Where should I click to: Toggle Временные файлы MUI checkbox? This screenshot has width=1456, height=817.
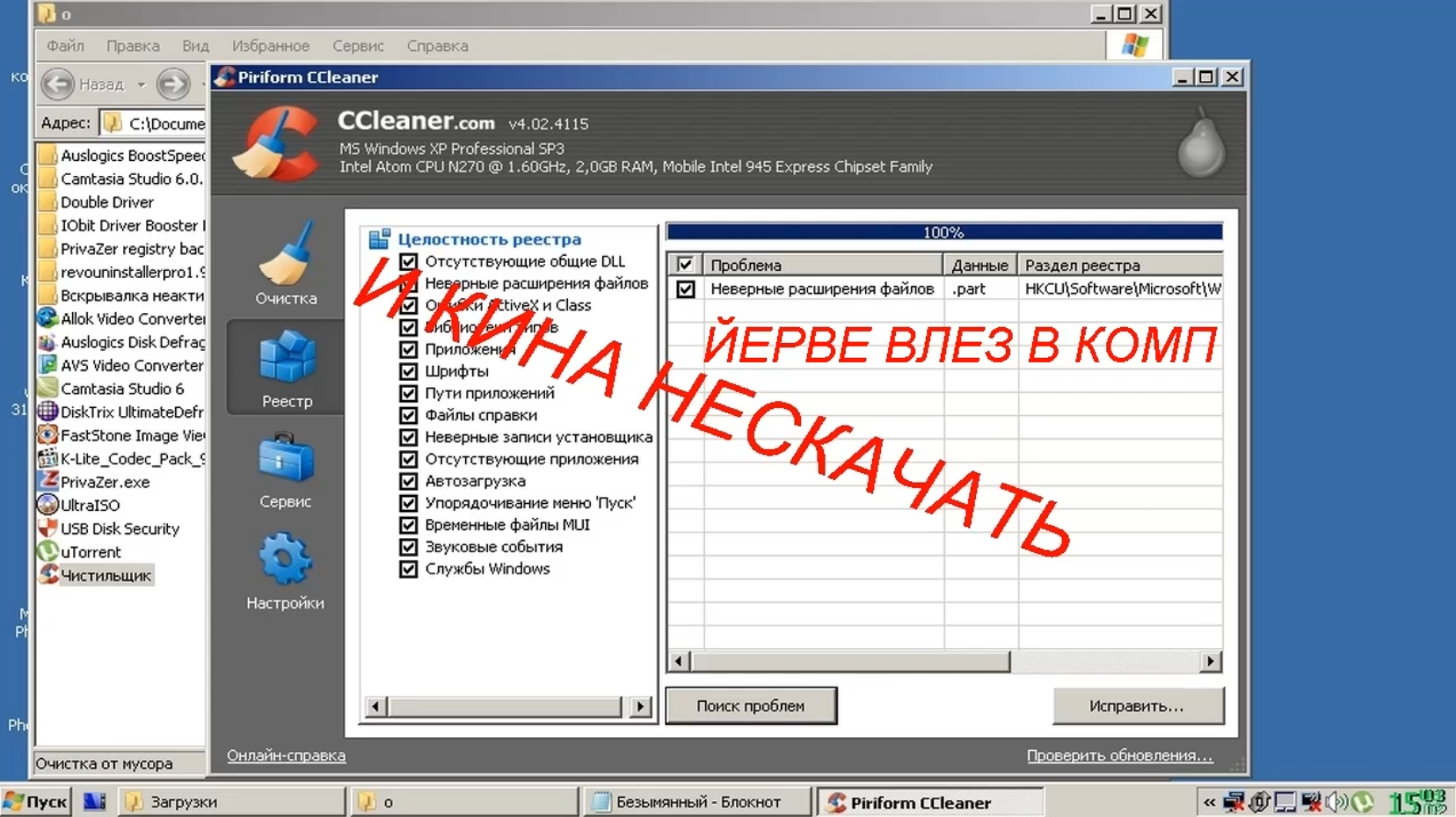point(408,525)
